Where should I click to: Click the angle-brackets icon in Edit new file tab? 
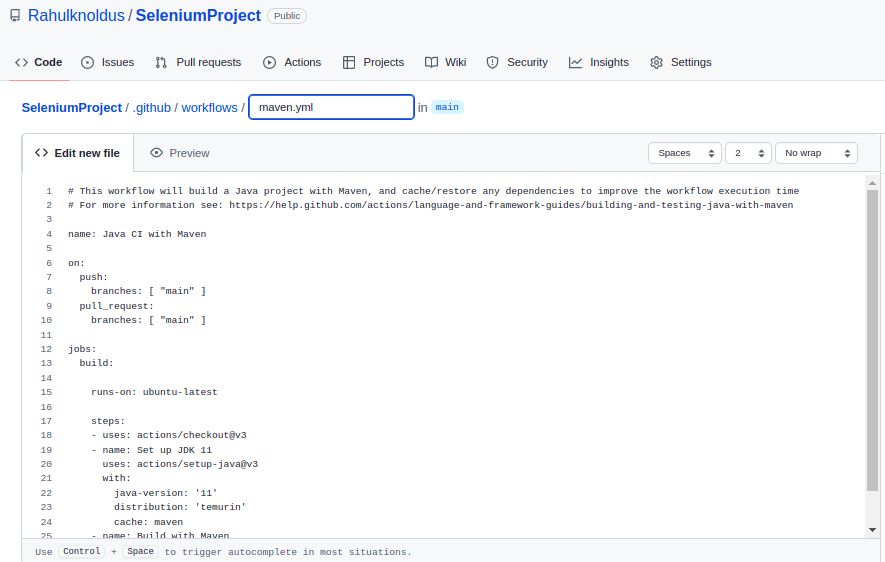(x=41, y=153)
